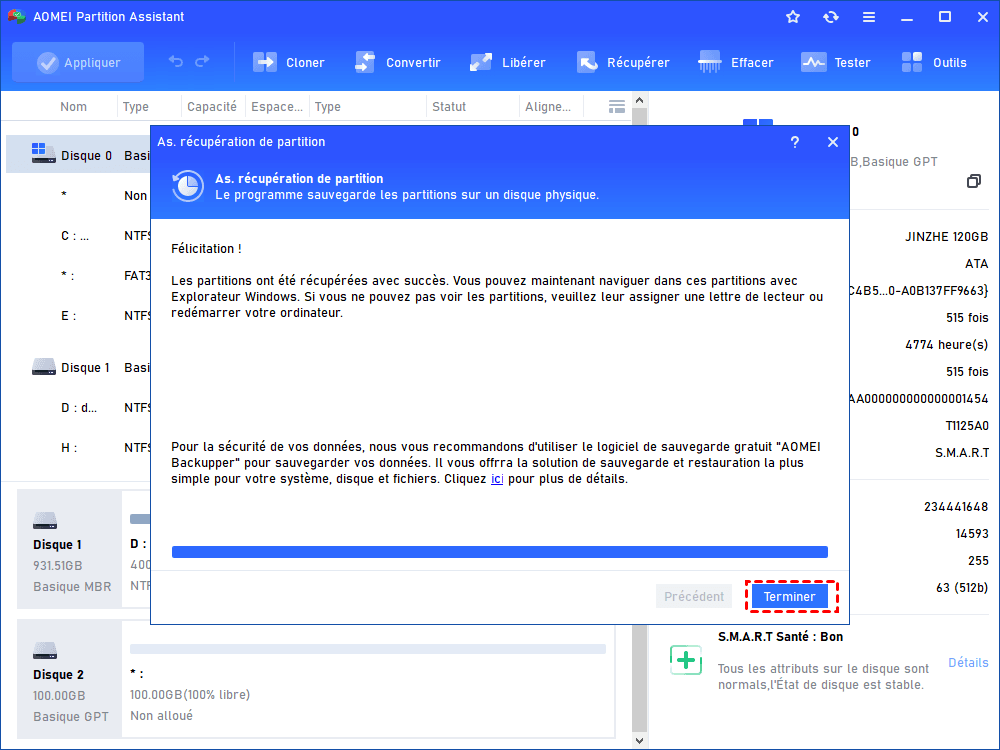Select the Disque 1 931.51GB card
Image resolution: width=1000 pixels, height=750 pixels.
69,549
